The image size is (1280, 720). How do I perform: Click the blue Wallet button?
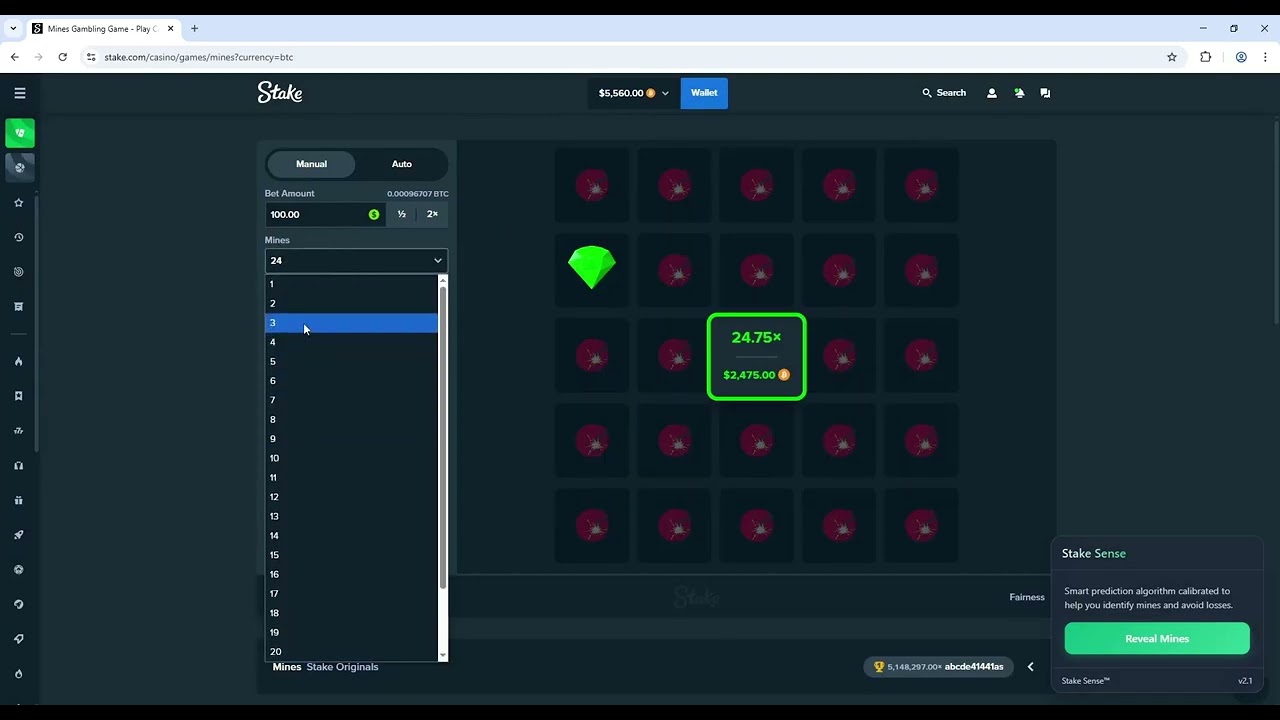click(x=704, y=93)
